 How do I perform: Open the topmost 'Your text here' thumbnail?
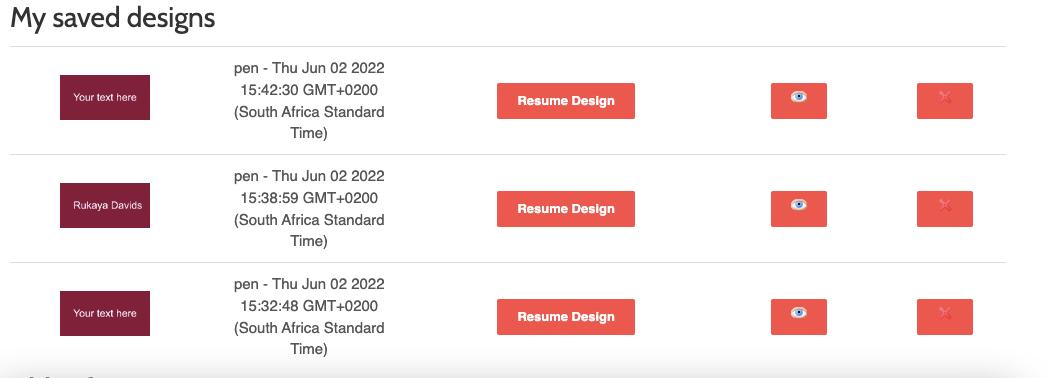pyautogui.click(x=105, y=98)
